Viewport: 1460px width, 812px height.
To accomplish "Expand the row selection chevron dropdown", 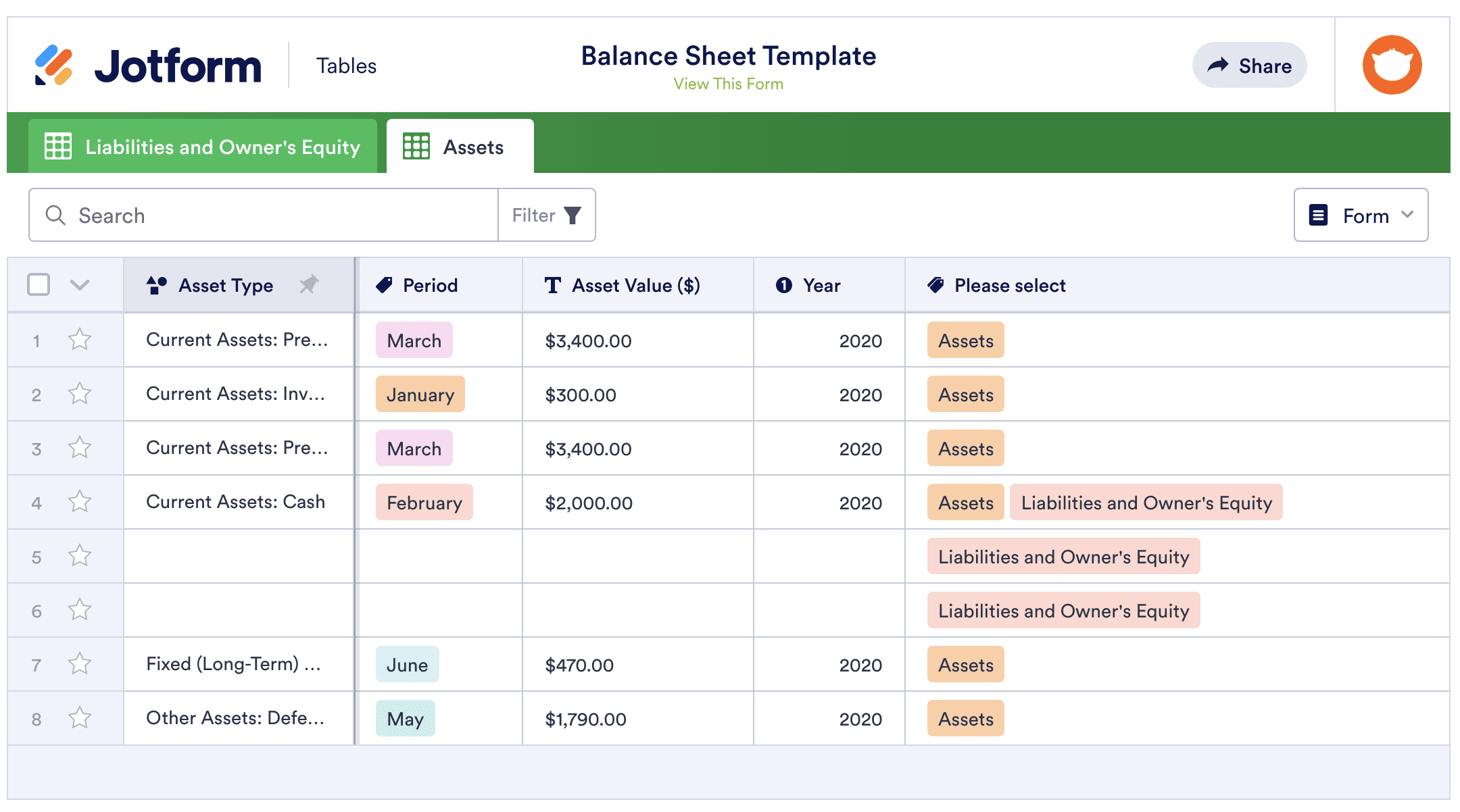I will coord(80,285).
